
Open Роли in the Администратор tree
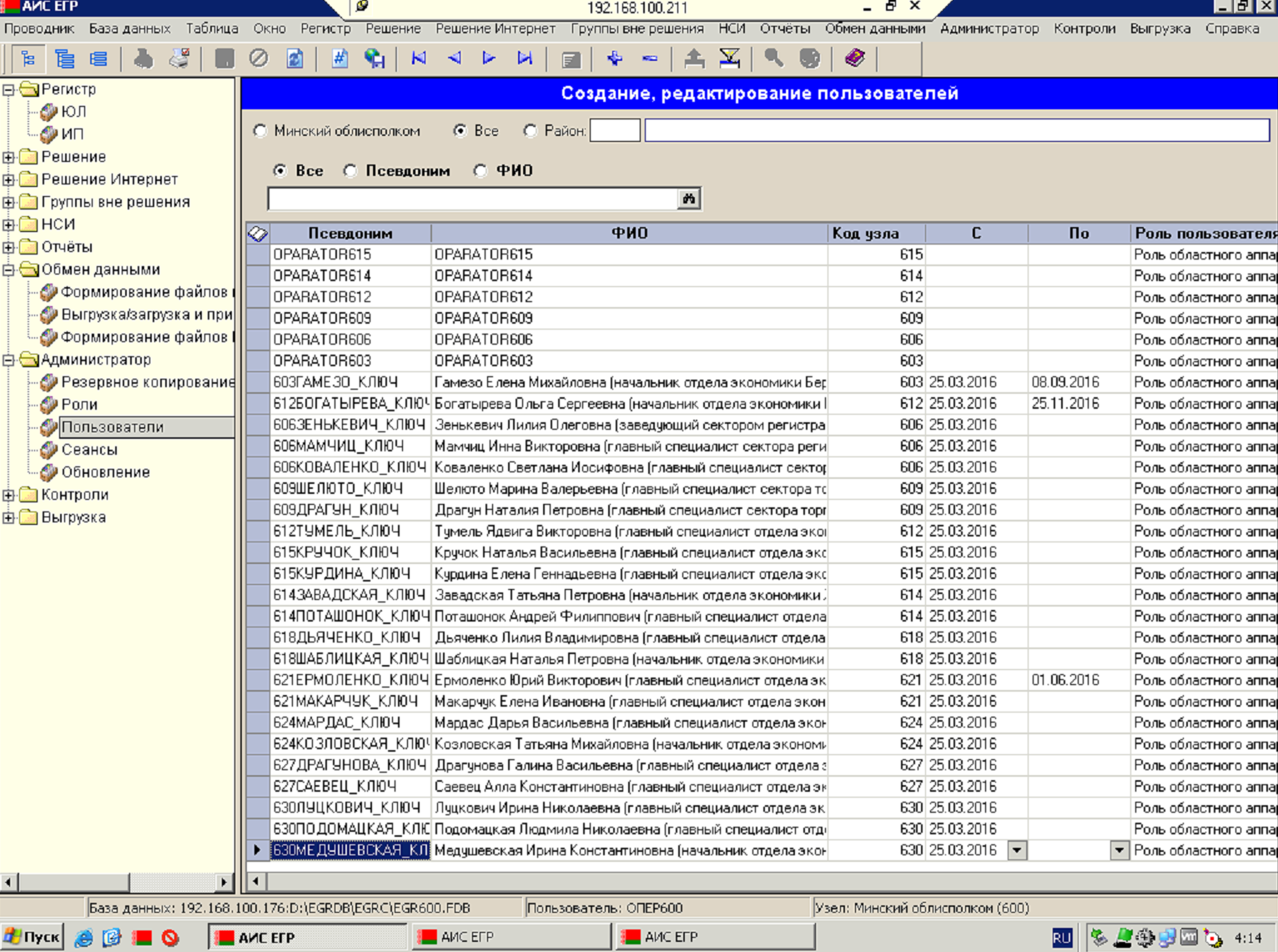[79, 405]
